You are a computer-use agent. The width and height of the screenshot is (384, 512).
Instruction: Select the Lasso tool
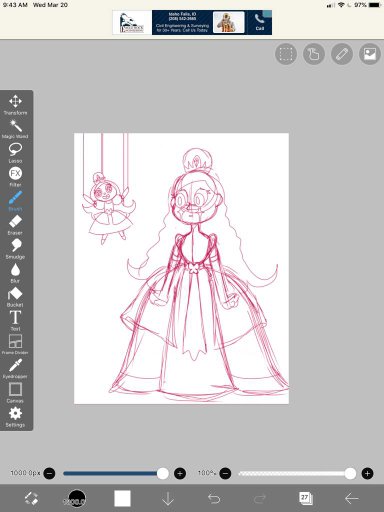pyautogui.click(x=15, y=153)
